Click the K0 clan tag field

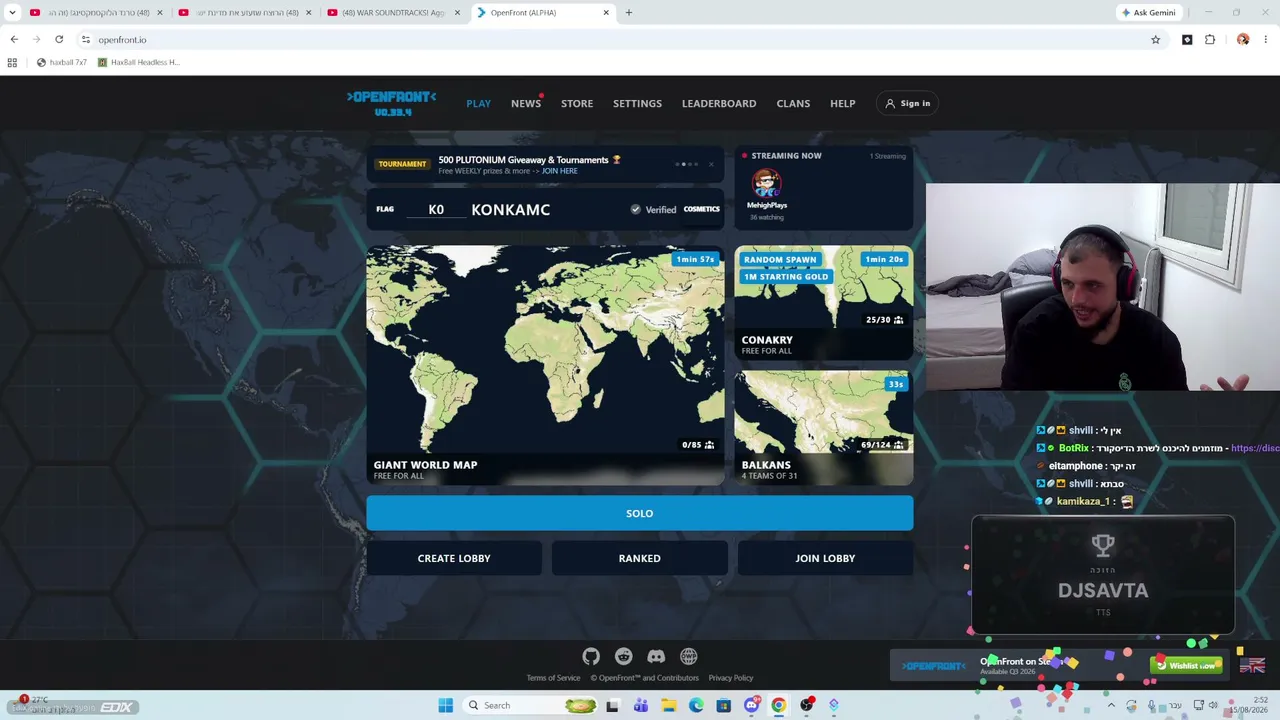436,209
